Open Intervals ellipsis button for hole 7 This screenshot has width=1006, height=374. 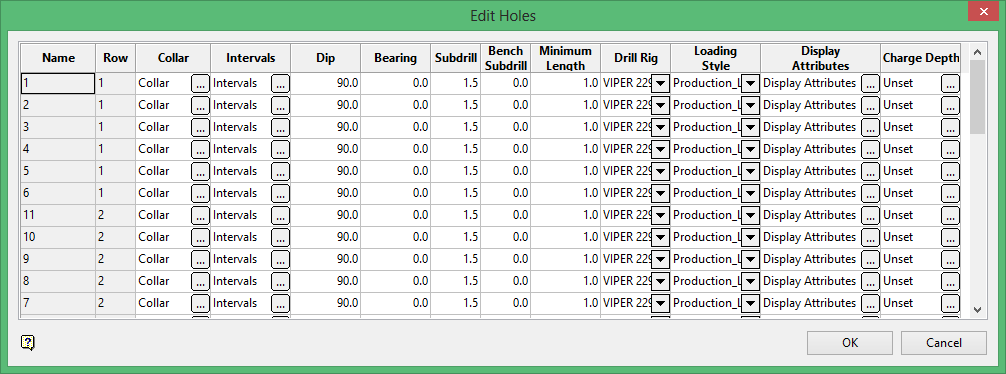280,303
